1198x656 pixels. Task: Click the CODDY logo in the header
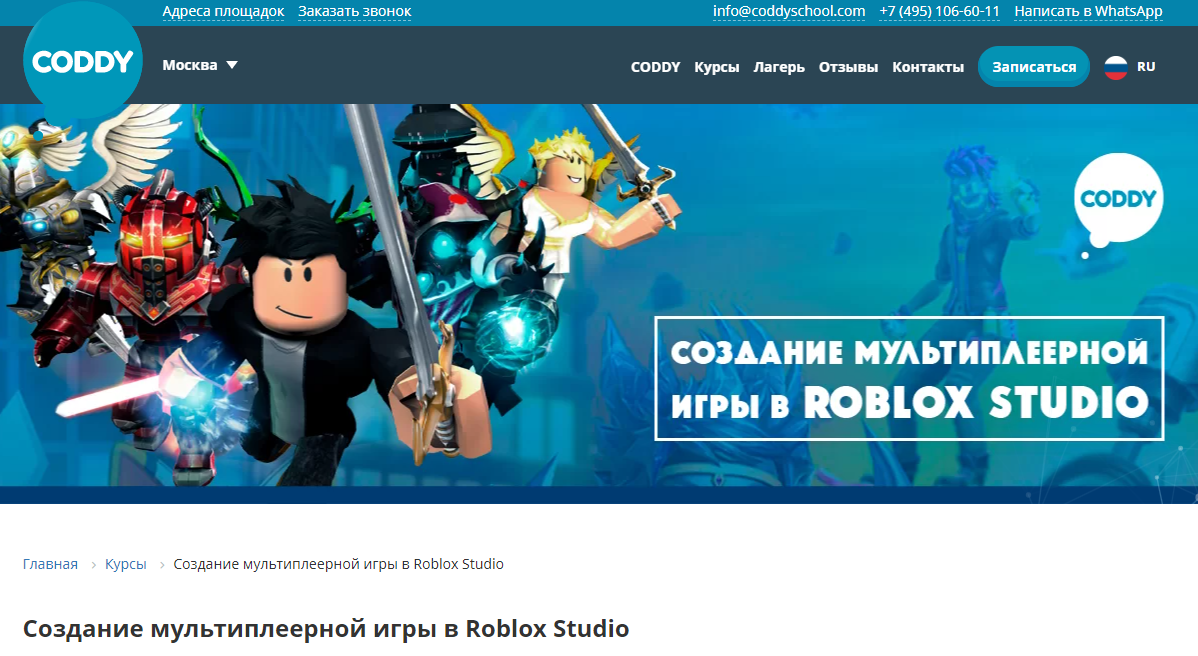pyautogui.click(x=83, y=61)
